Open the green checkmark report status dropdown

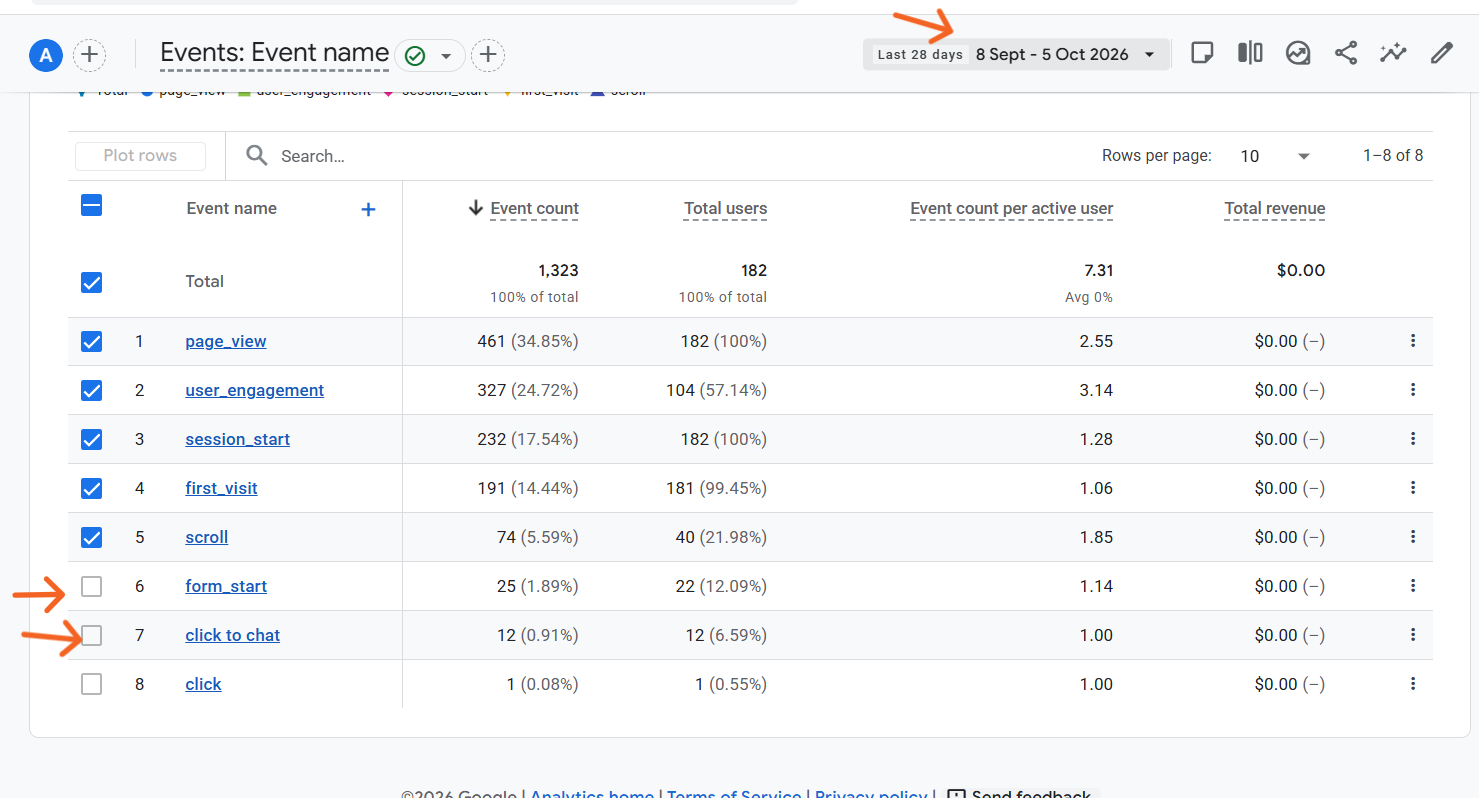(430, 56)
